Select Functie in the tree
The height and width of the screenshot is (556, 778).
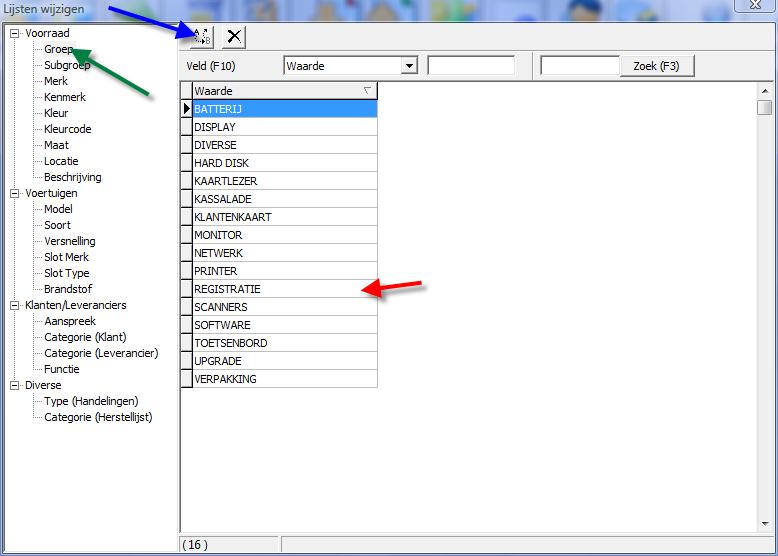(62, 369)
